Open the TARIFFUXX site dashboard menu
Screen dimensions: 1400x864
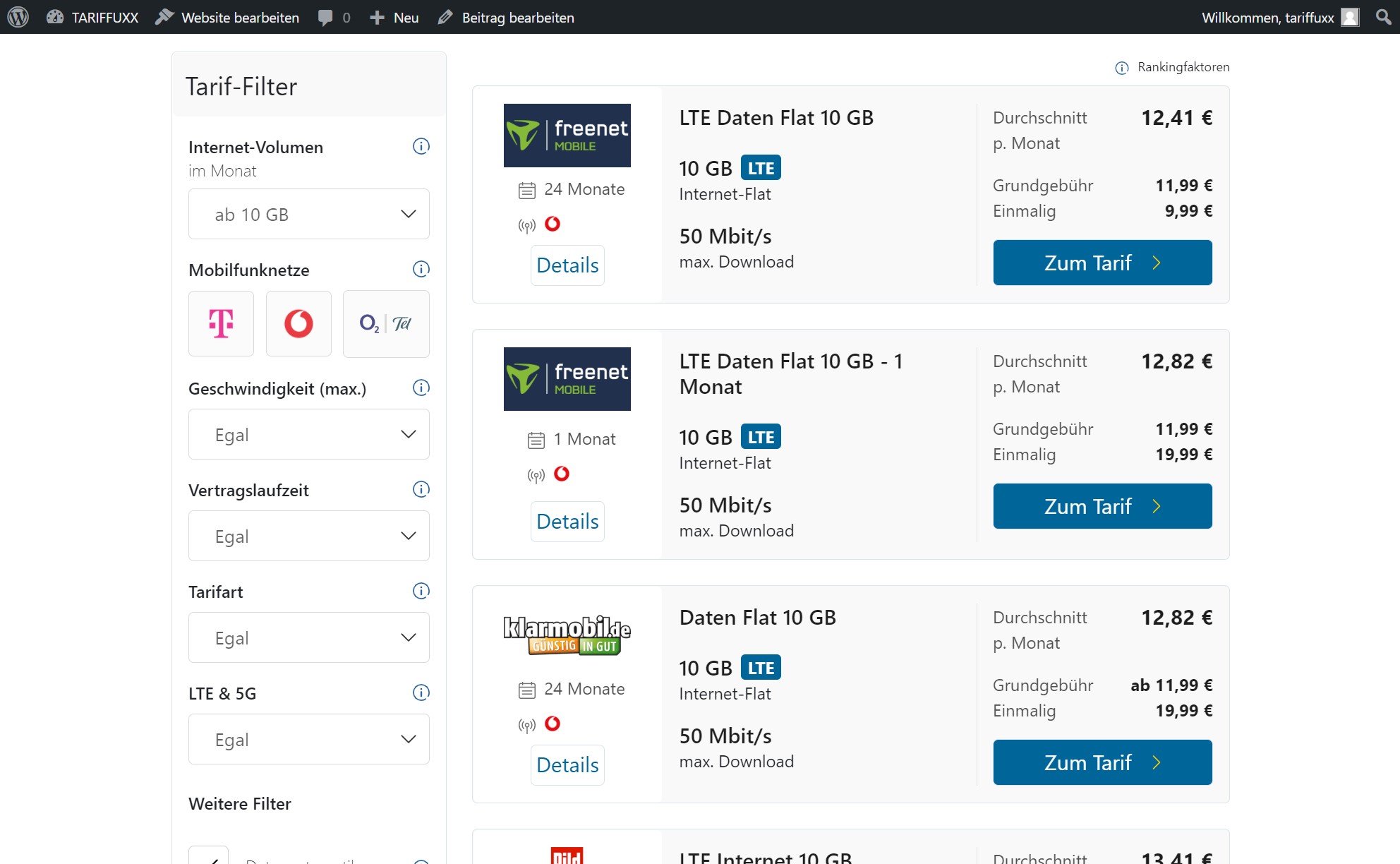92,17
